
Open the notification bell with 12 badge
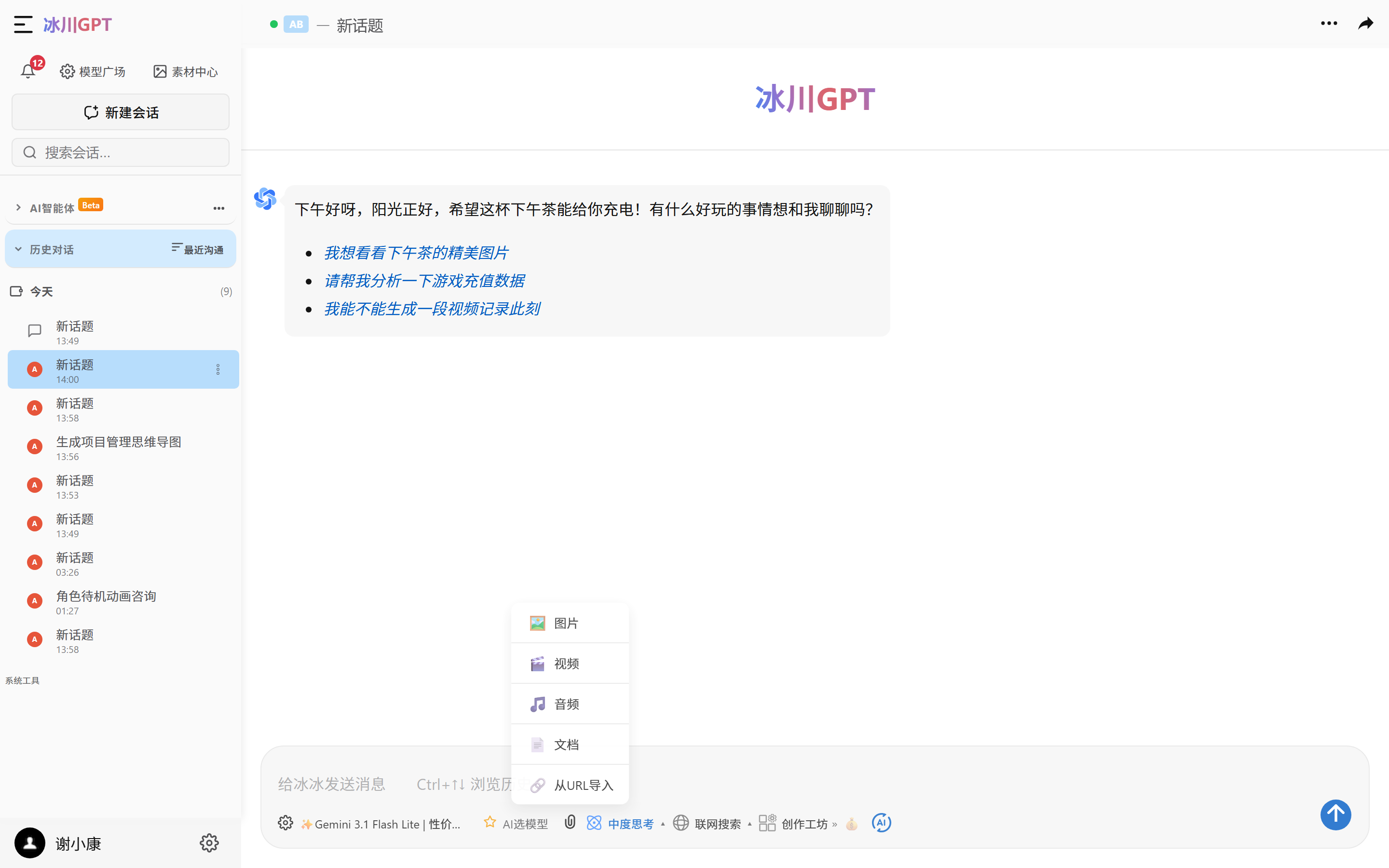[28, 71]
